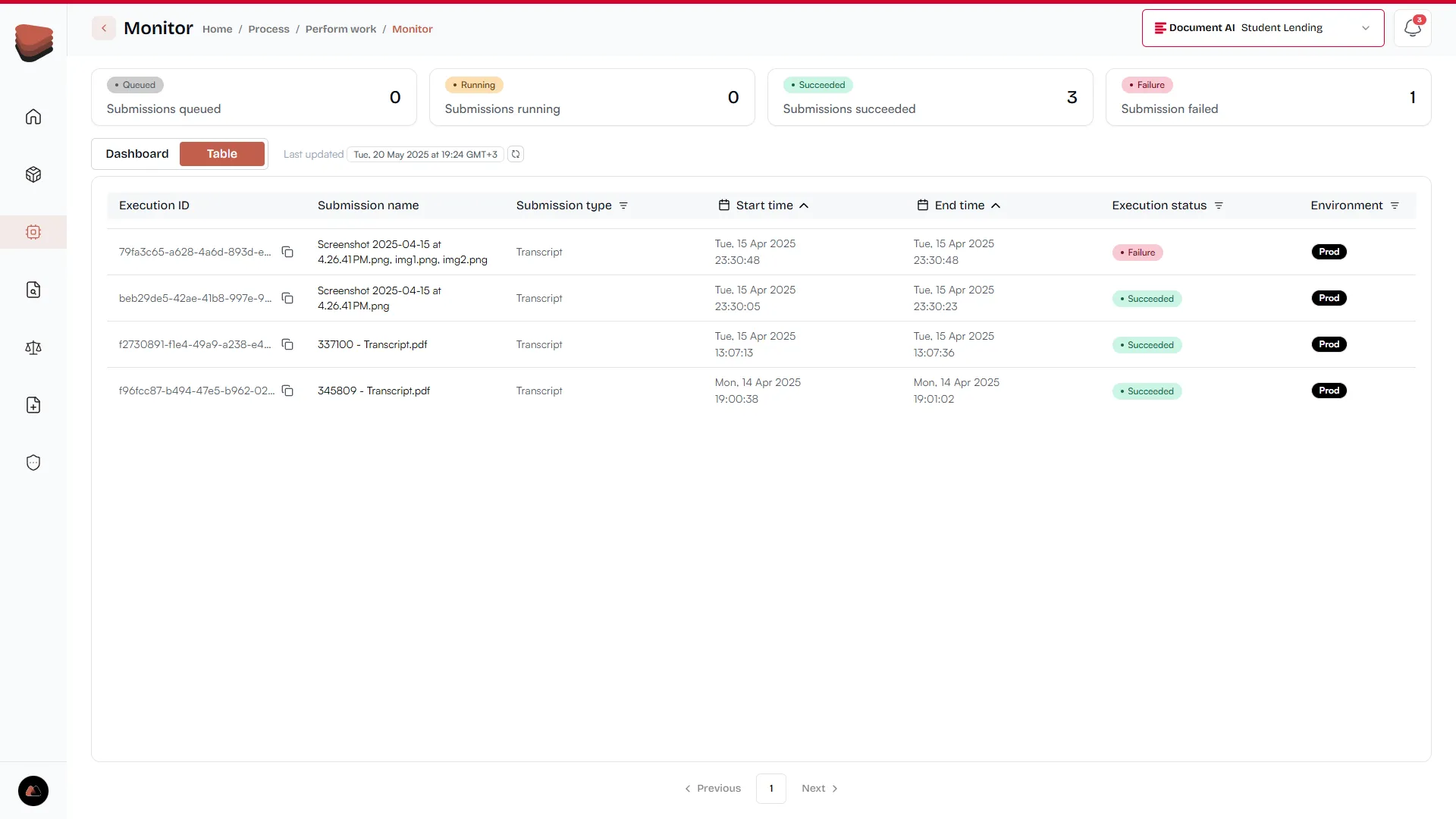Copy execution ID starting with f96fcc87

click(x=287, y=391)
